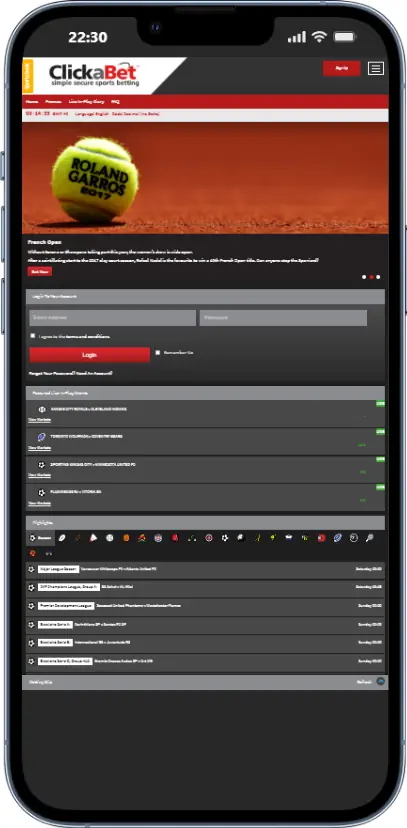The height and width of the screenshot is (828, 407).
Task: Tap the battery status icon
Action: (345, 37)
